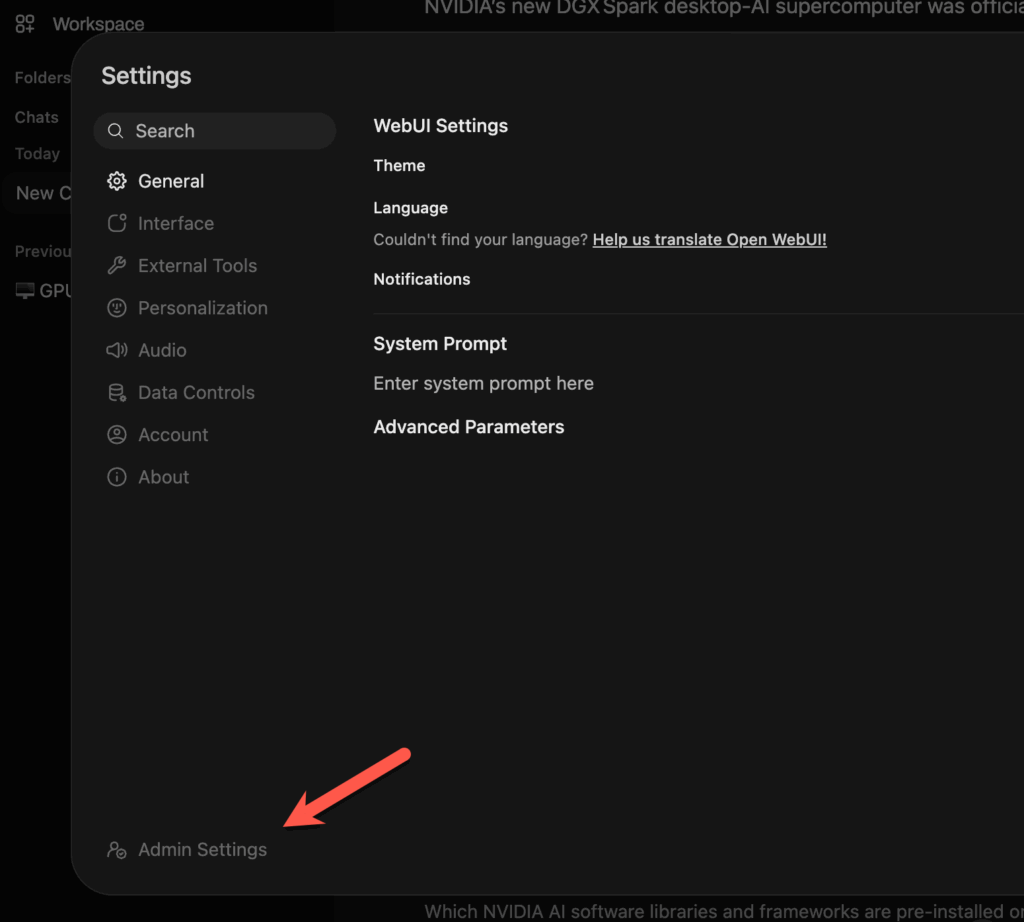Image resolution: width=1024 pixels, height=922 pixels.
Task: Click the Settings search field
Action: coord(215,131)
